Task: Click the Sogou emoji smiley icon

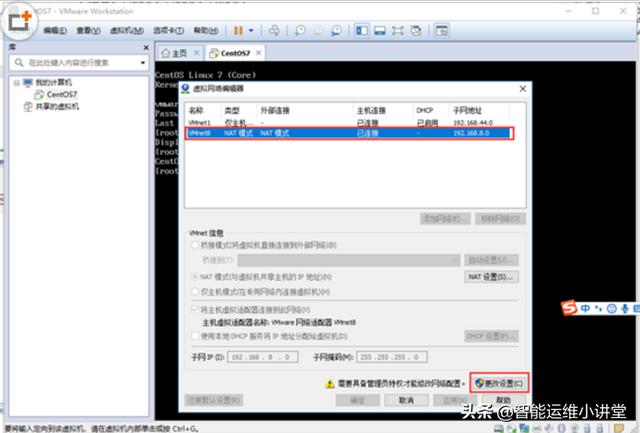Action: [611, 309]
